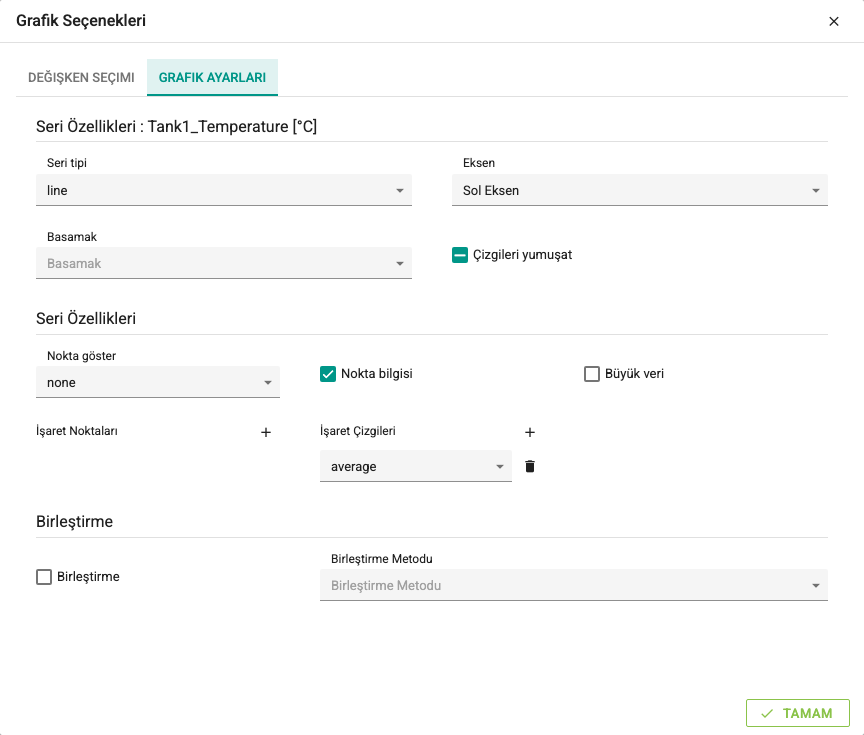864x735 pixels.
Task: Toggle the Çizgileri yumuşat checkbox
Action: pyautogui.click(x=460, y=255)
